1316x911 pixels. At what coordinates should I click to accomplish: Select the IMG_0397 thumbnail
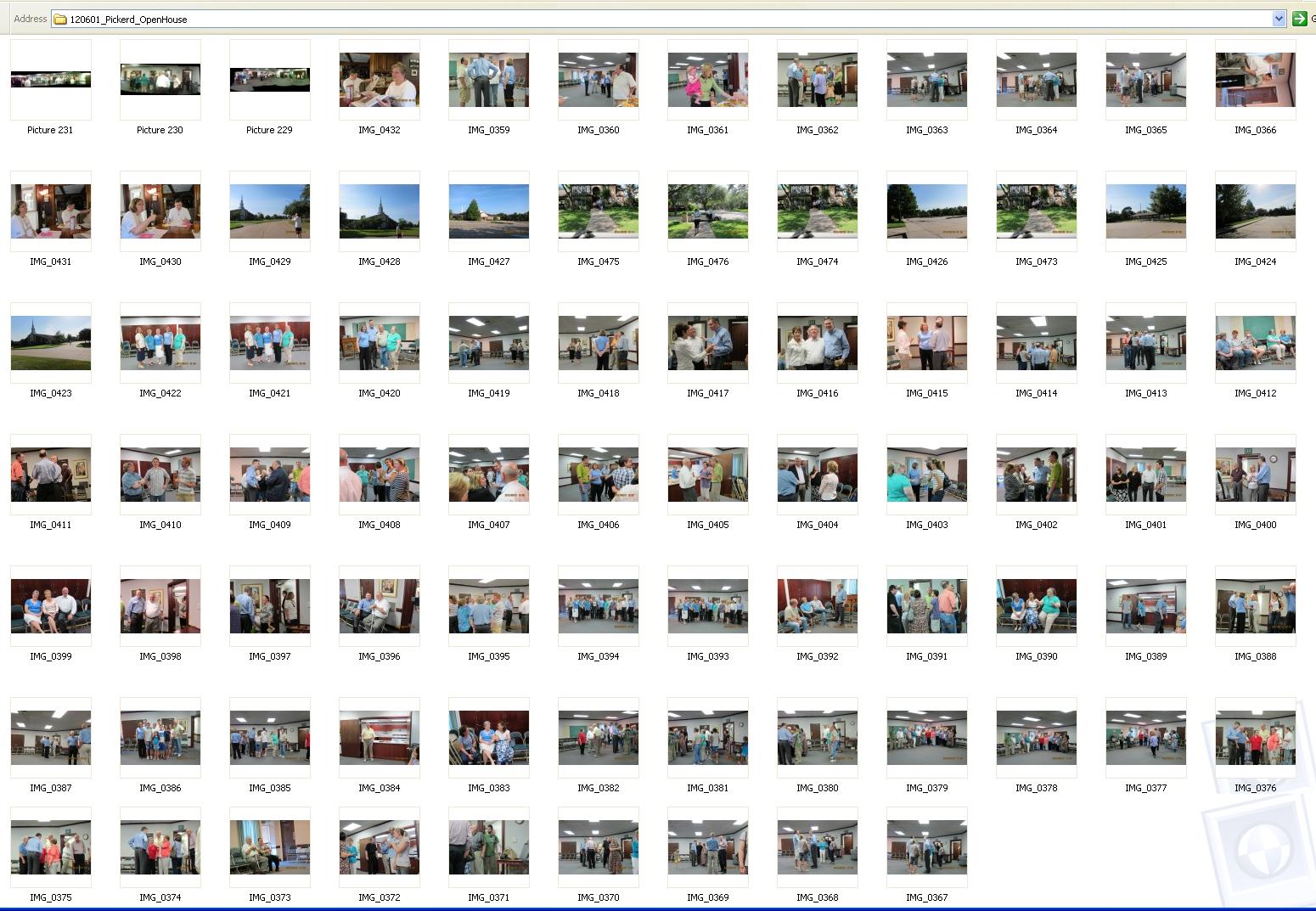tap(270, 606)
